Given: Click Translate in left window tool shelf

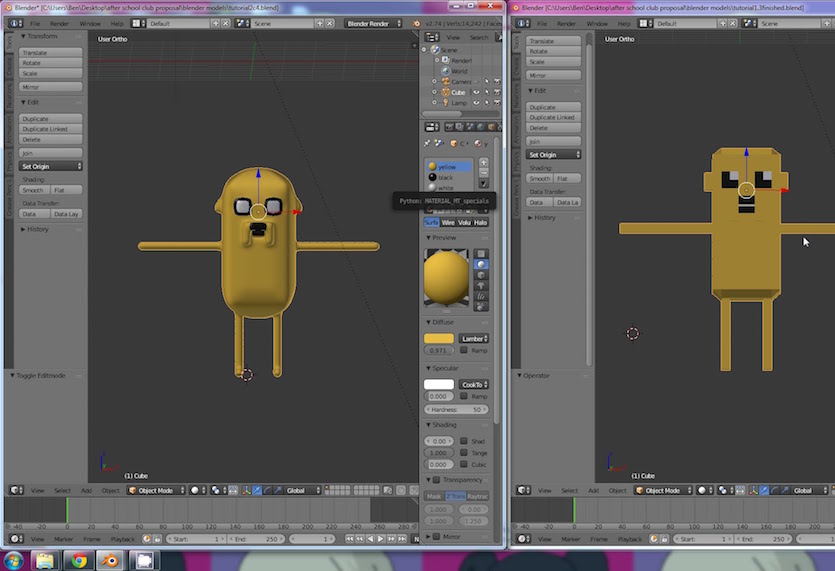Looking at the screenshot, I should (51, 52).
